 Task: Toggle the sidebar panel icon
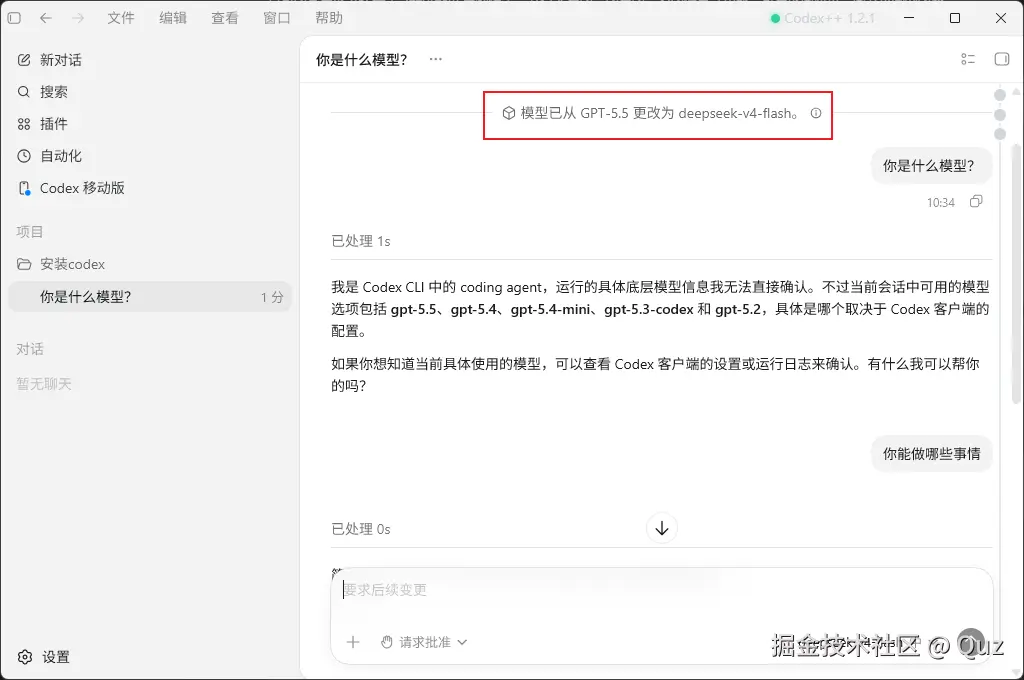14,18
